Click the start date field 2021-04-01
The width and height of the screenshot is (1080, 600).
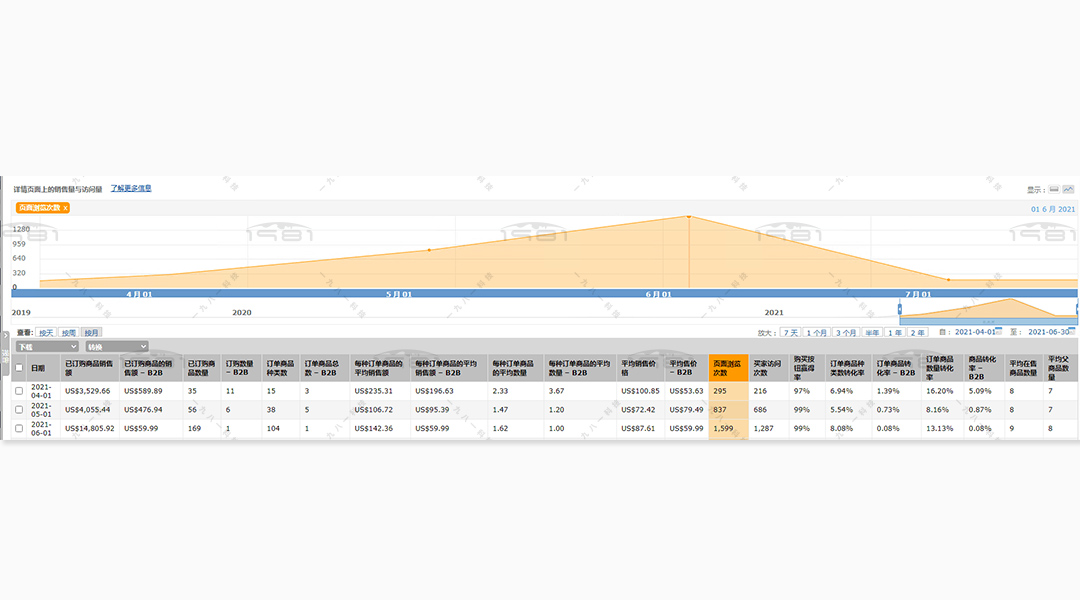tap(975, 332)
